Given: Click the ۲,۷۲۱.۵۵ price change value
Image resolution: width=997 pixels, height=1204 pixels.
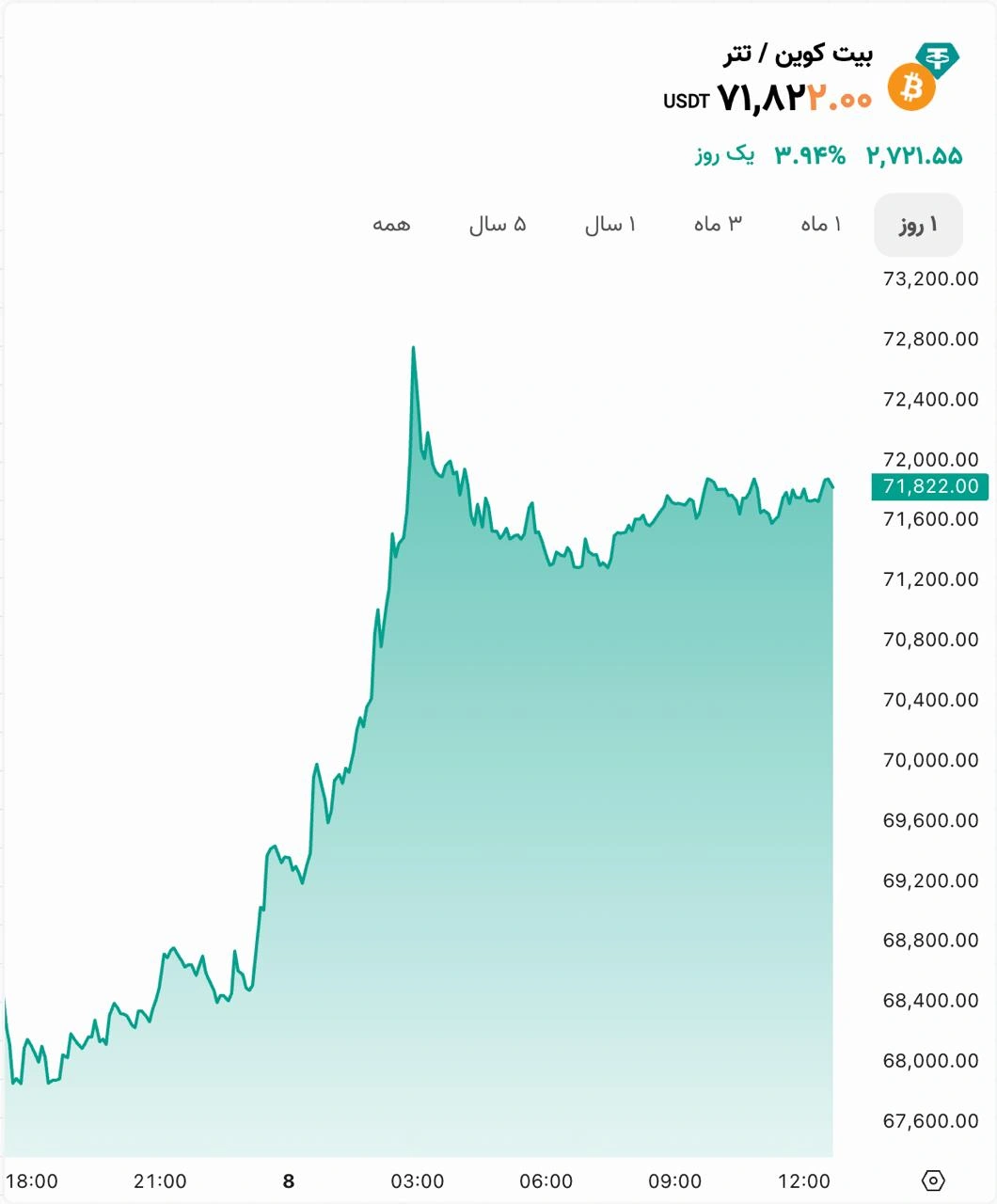Looking at the screenshot, I should (914, 156).
